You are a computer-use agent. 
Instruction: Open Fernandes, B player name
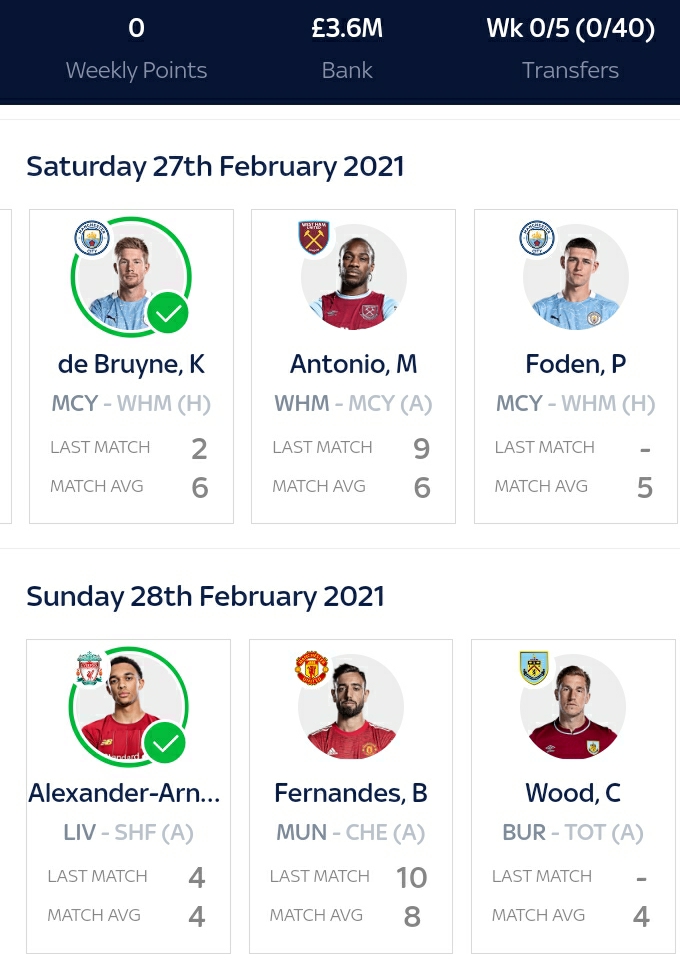click(x=351, y=793)
